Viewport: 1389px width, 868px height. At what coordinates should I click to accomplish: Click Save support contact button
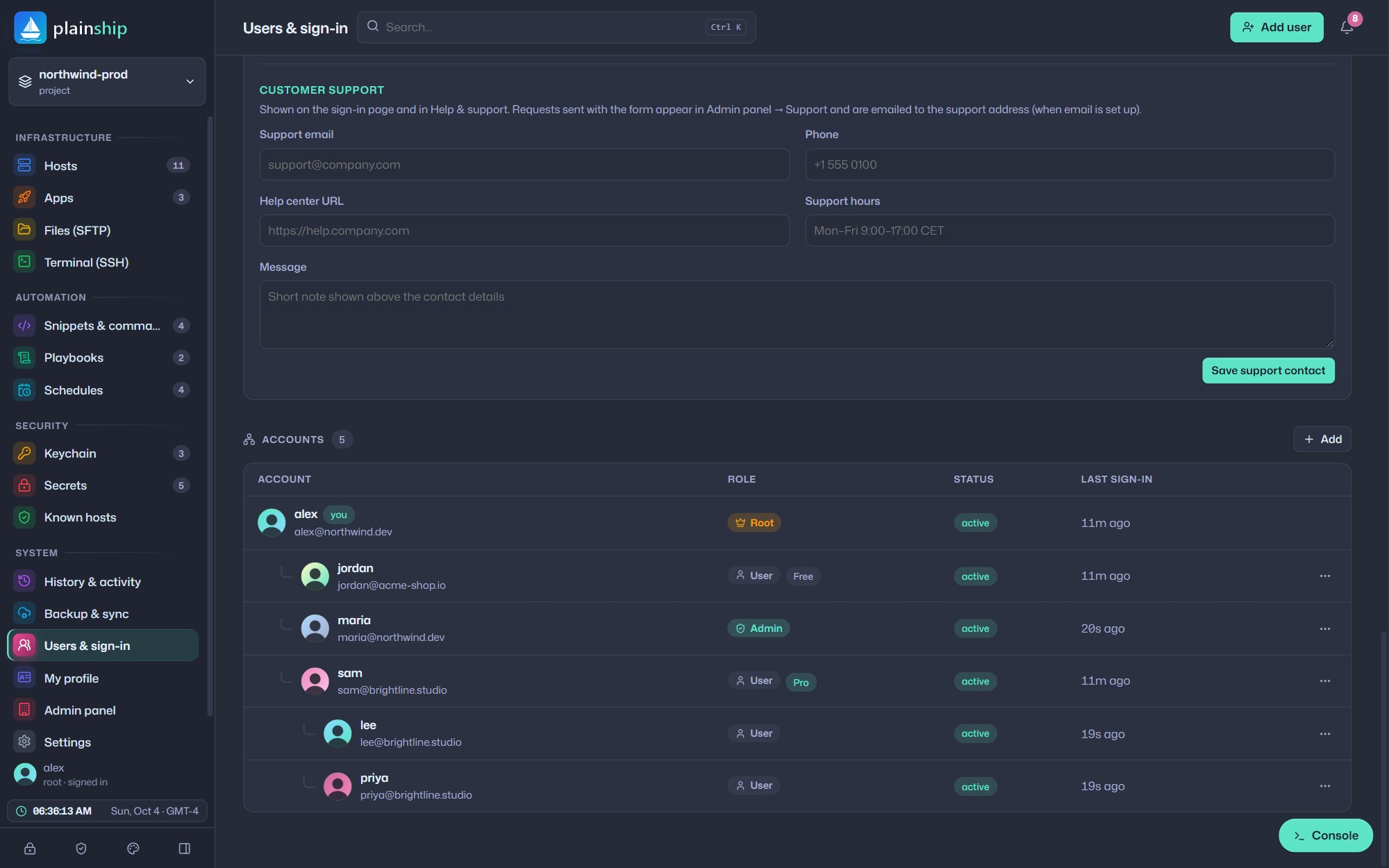coord(1268,371)
